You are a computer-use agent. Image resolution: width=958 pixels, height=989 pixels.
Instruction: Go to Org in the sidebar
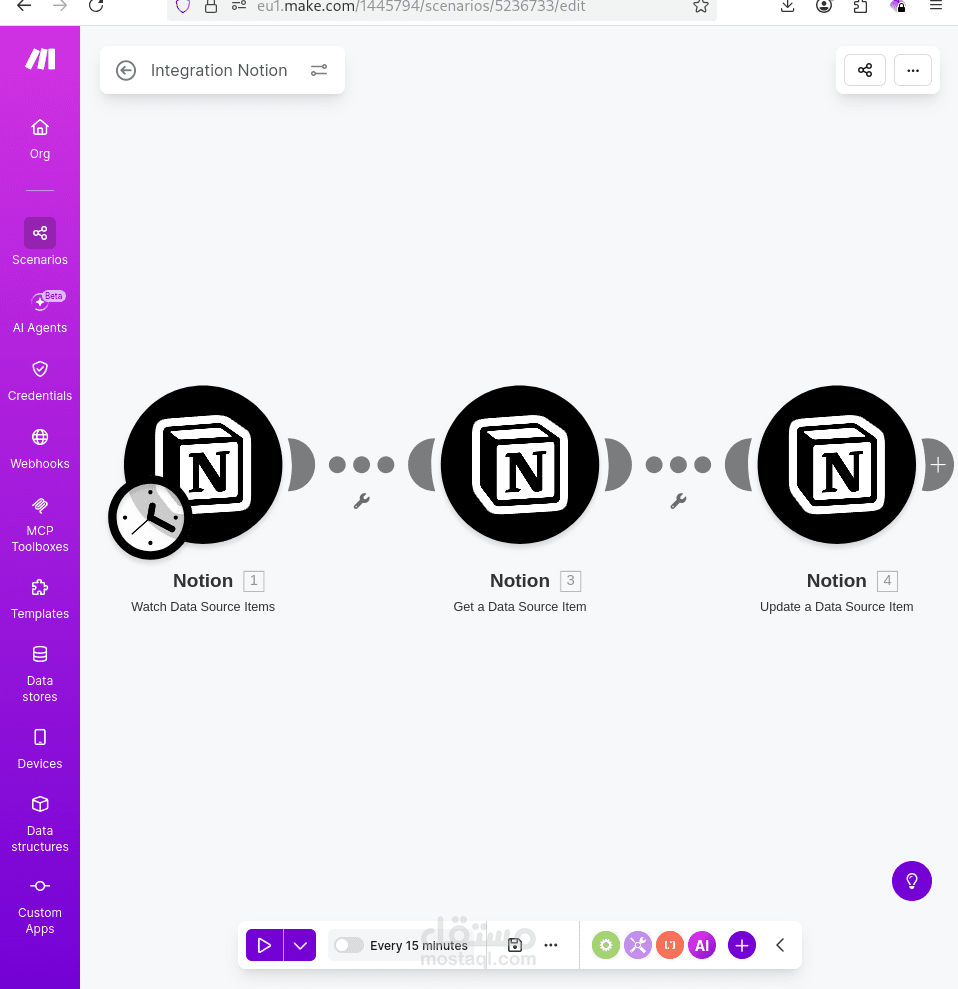point(40,139)
